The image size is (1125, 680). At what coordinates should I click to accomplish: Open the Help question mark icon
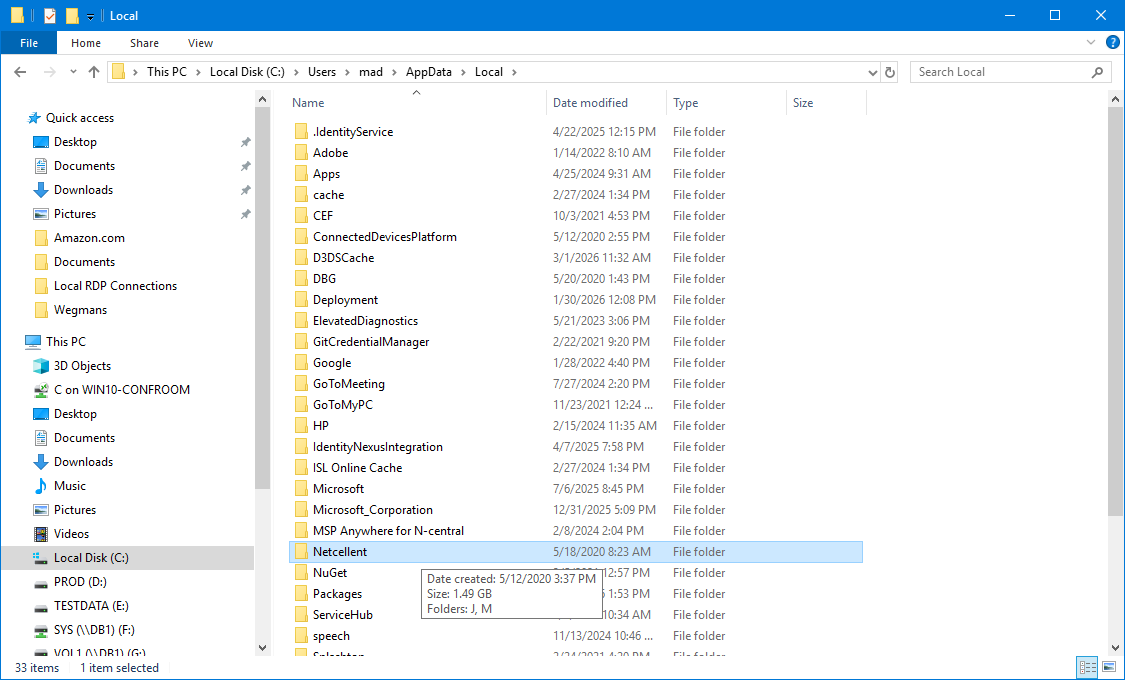[1112, 43]
